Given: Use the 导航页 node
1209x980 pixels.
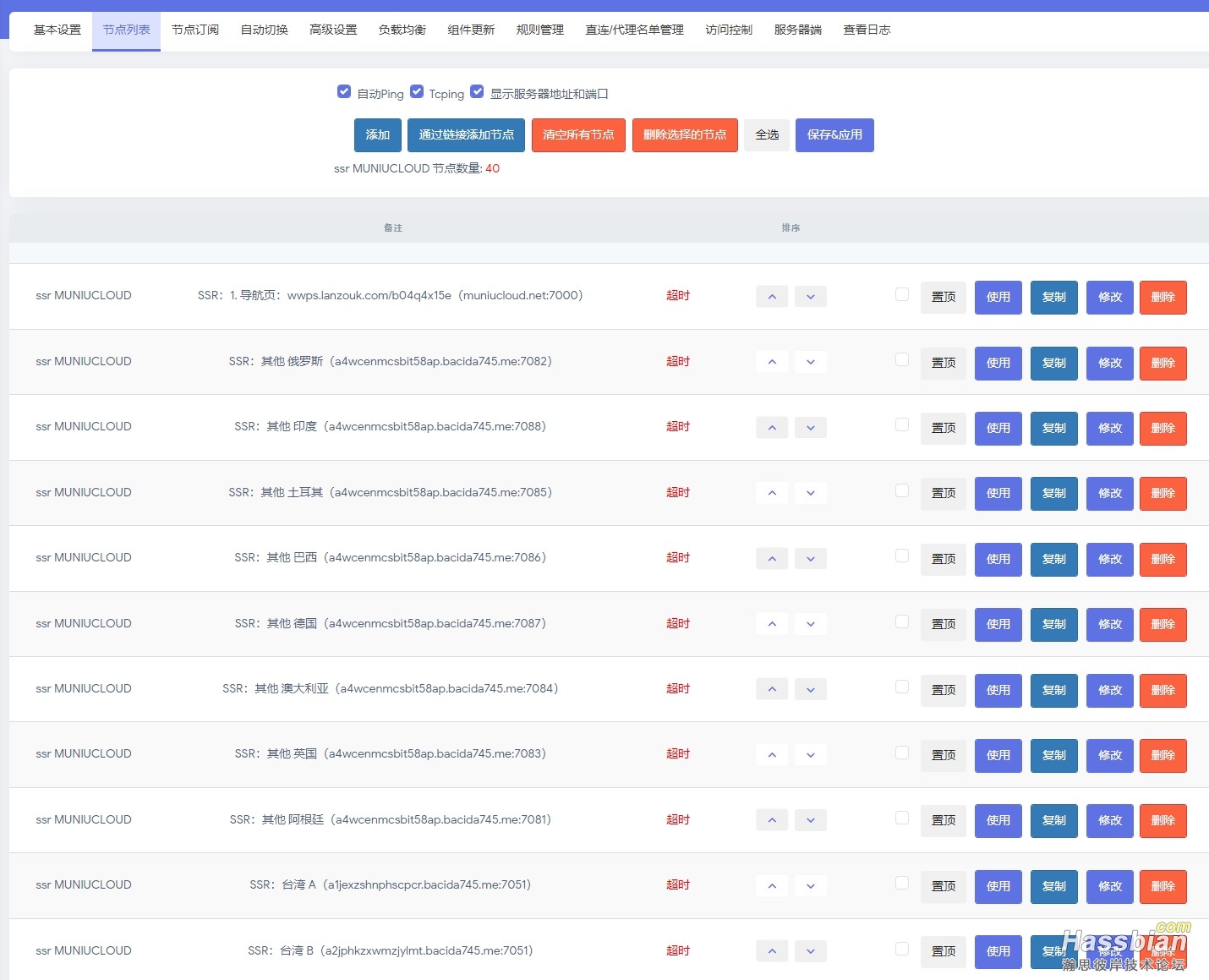Looking at the screenshot, I should [x=998, y=297].
